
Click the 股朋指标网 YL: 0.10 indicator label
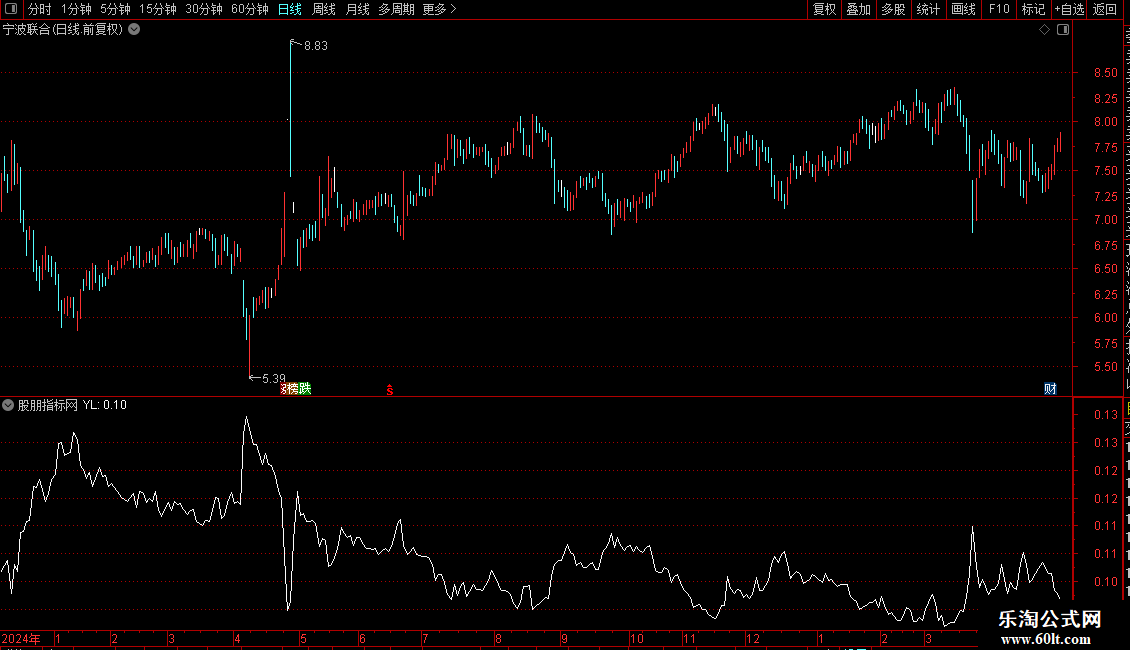tap(72, 405)
